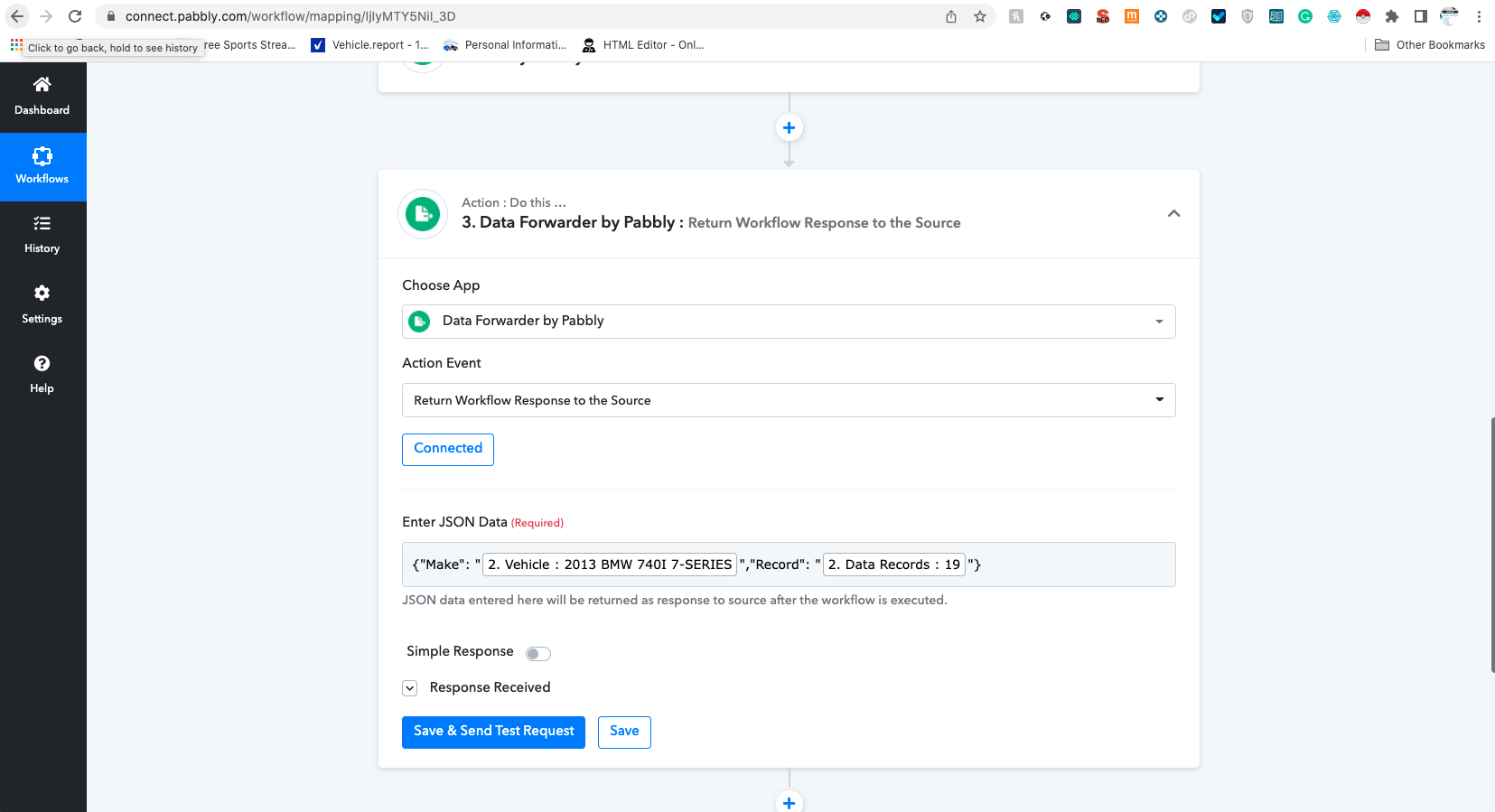Open the red SEO extension

click(1103, 16)
